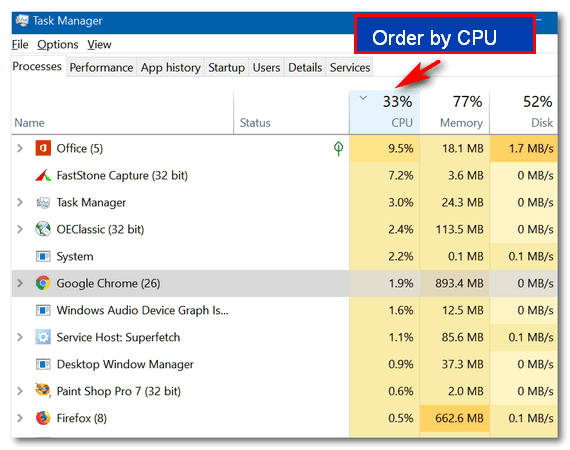
Task: Select the OEClassic (32 bit) name
Action: pyautogui.click(x=100, y=229)
